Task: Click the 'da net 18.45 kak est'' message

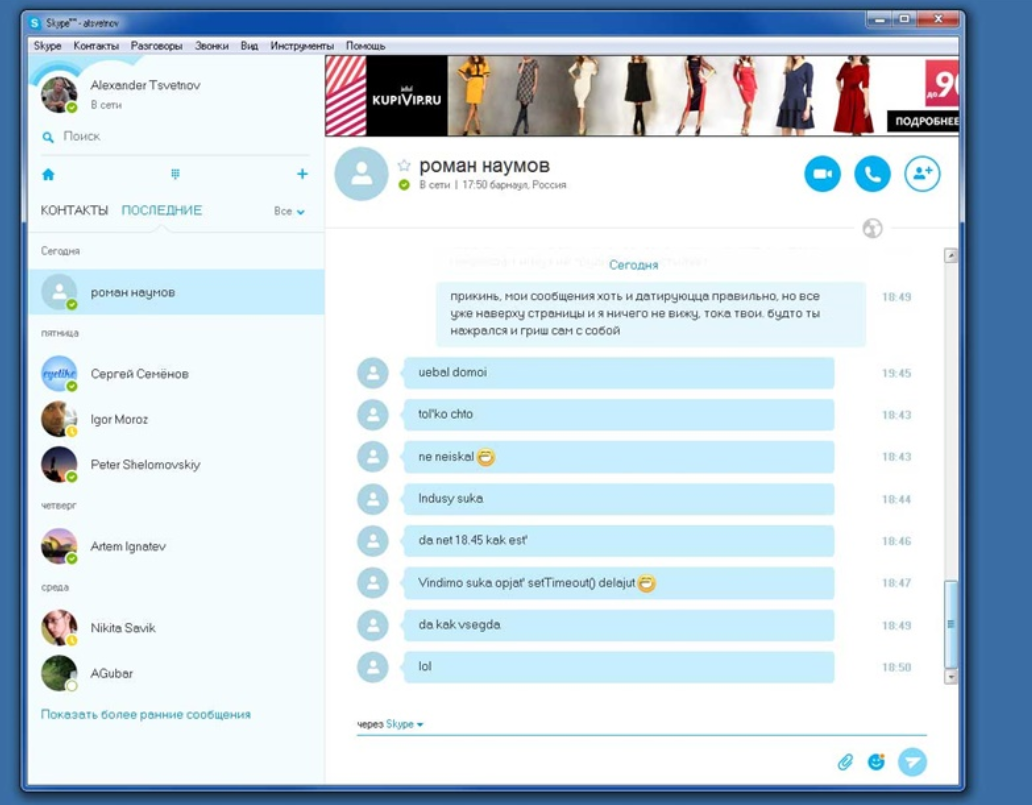Action: (619, 540)
